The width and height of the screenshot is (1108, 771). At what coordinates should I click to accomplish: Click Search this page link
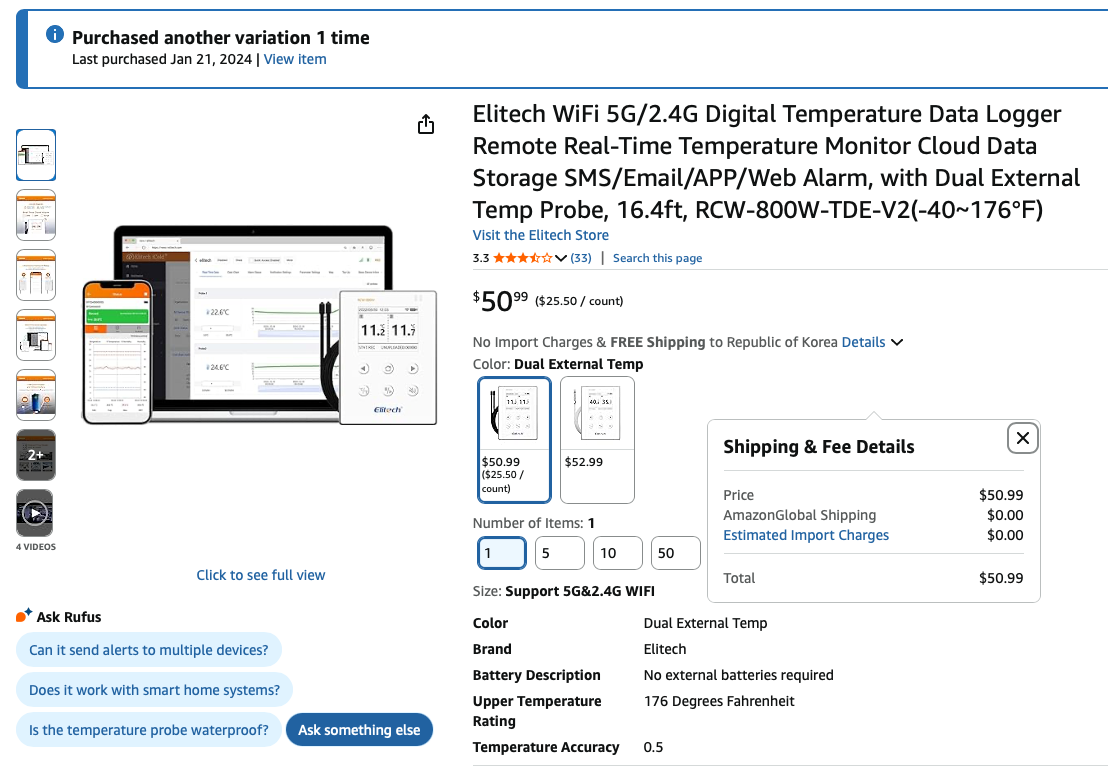(657, 258)
